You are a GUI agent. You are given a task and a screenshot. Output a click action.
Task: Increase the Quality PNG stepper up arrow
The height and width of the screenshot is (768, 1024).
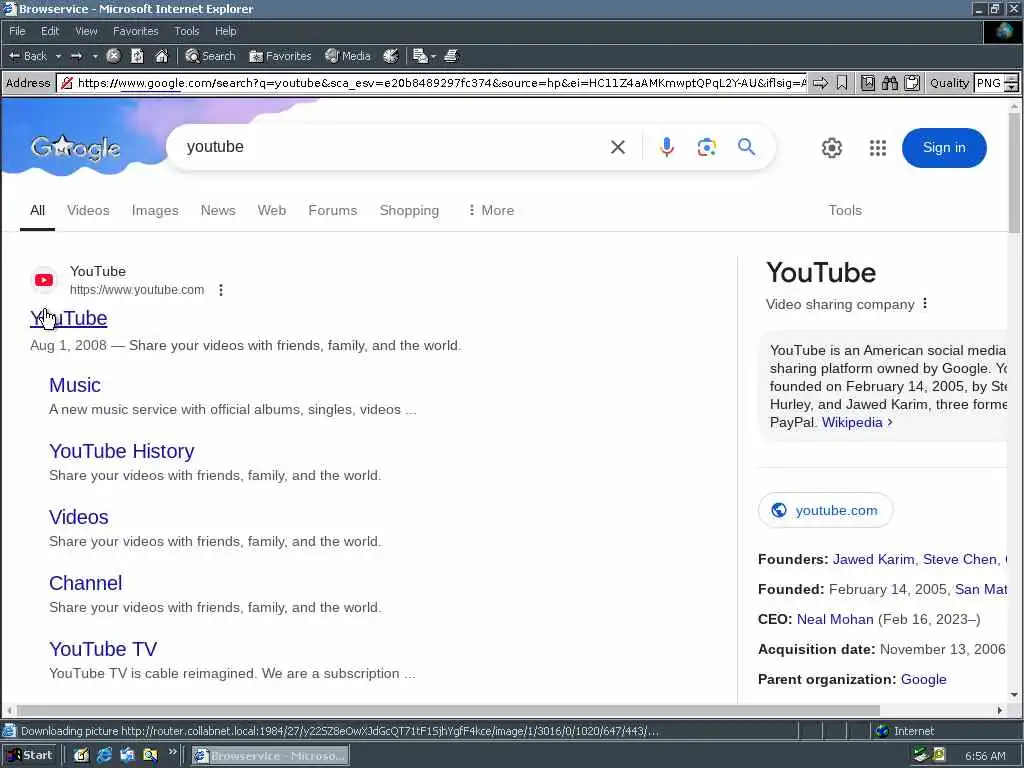[x=1012, y=79]
